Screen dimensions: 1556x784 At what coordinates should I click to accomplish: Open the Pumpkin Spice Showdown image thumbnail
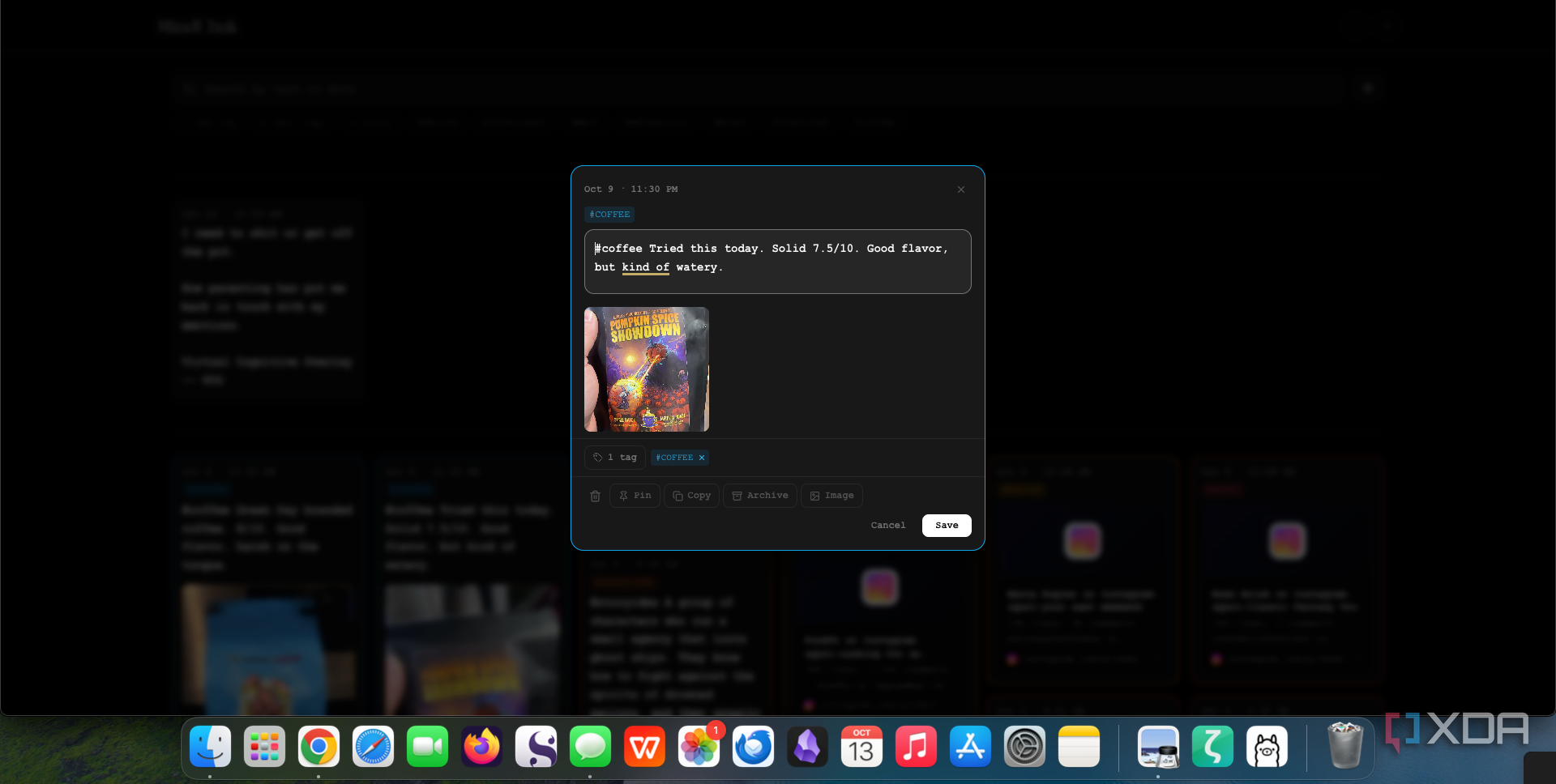[647, 369]
